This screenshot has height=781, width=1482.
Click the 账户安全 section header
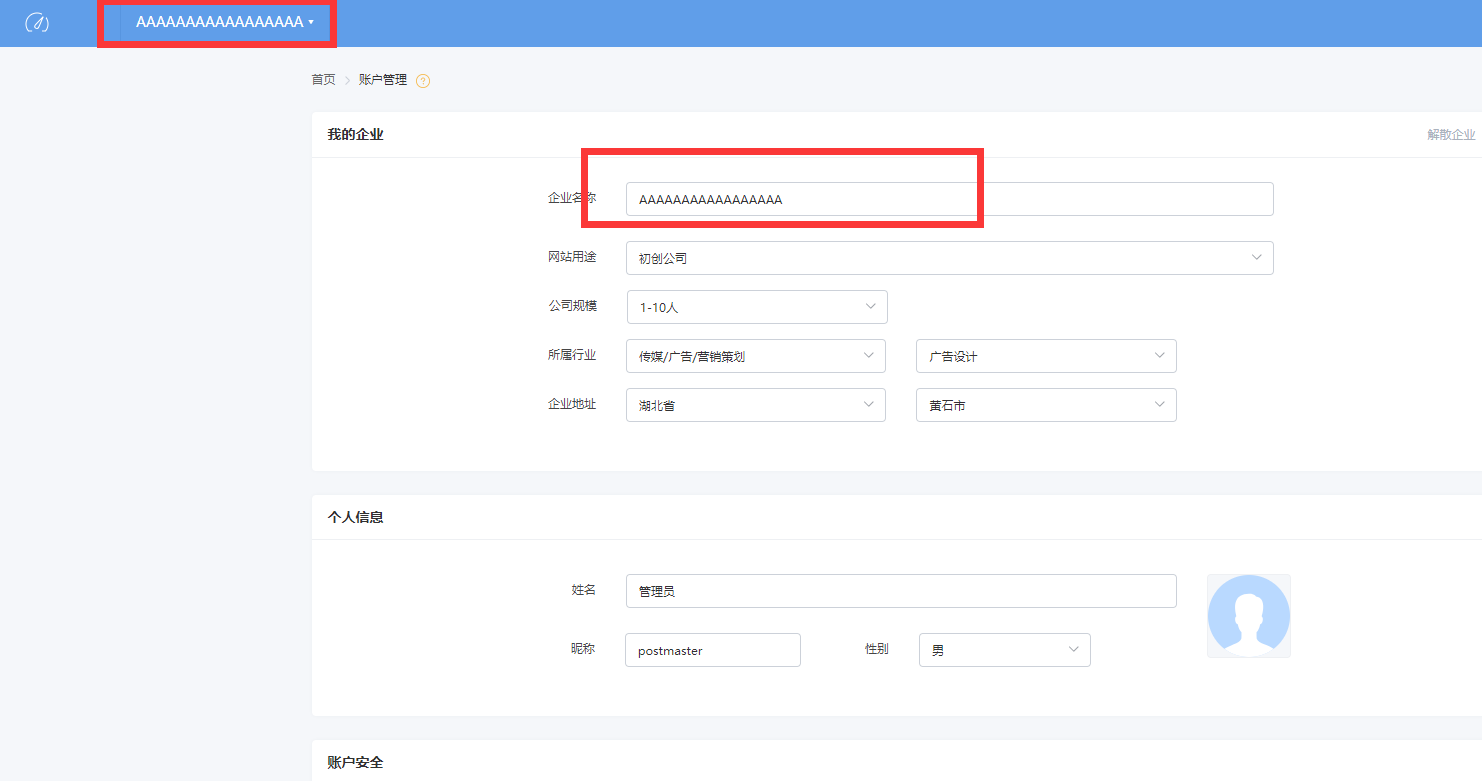point(355,762)
